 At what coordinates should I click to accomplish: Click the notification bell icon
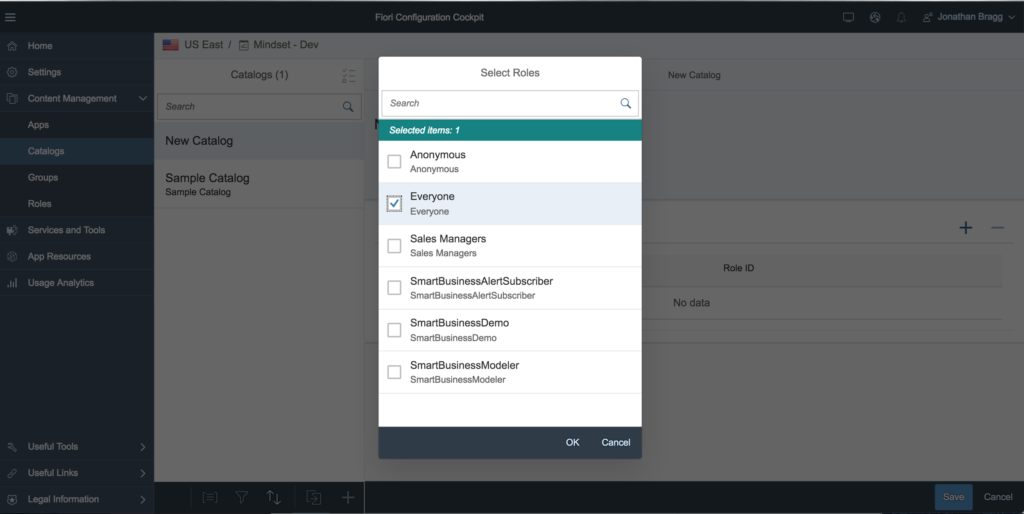tap(901, 18)
